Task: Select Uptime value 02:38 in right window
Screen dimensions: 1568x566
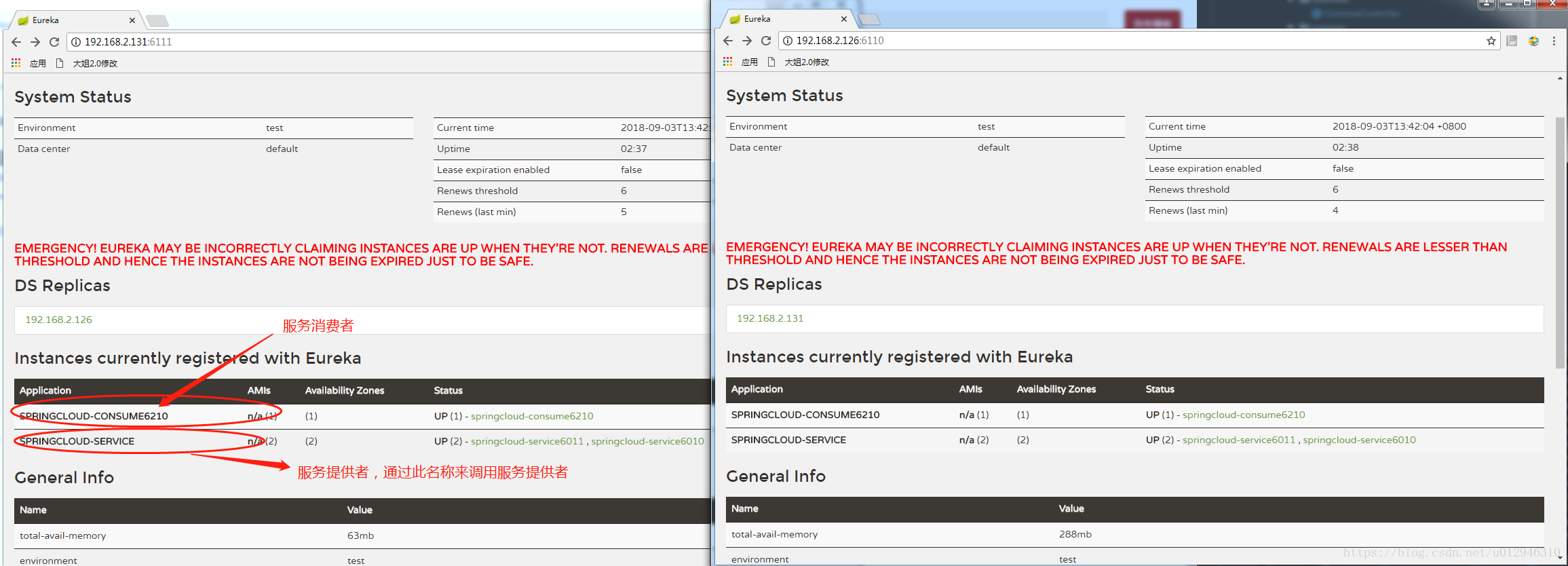Action: [1345, 147]
